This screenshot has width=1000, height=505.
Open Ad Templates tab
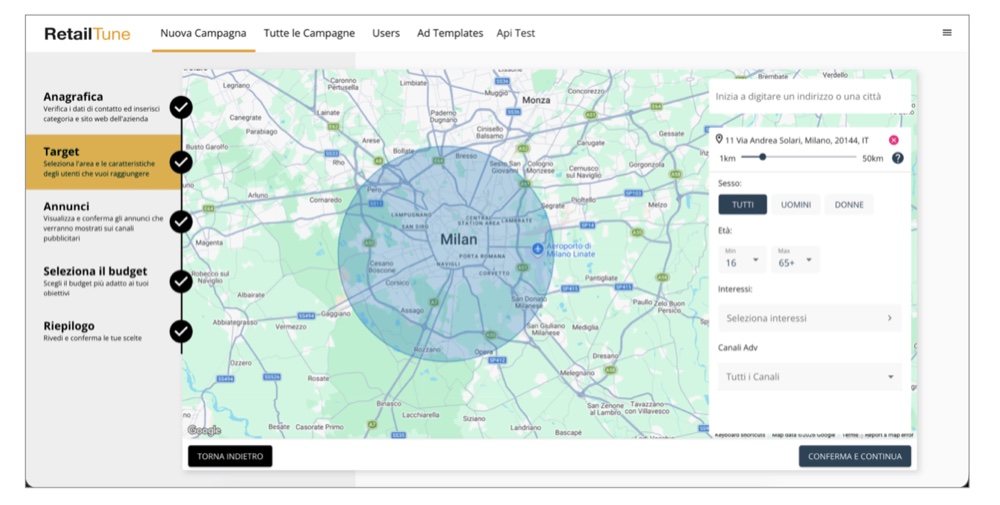pyautogui.click(x=450, y=33)
